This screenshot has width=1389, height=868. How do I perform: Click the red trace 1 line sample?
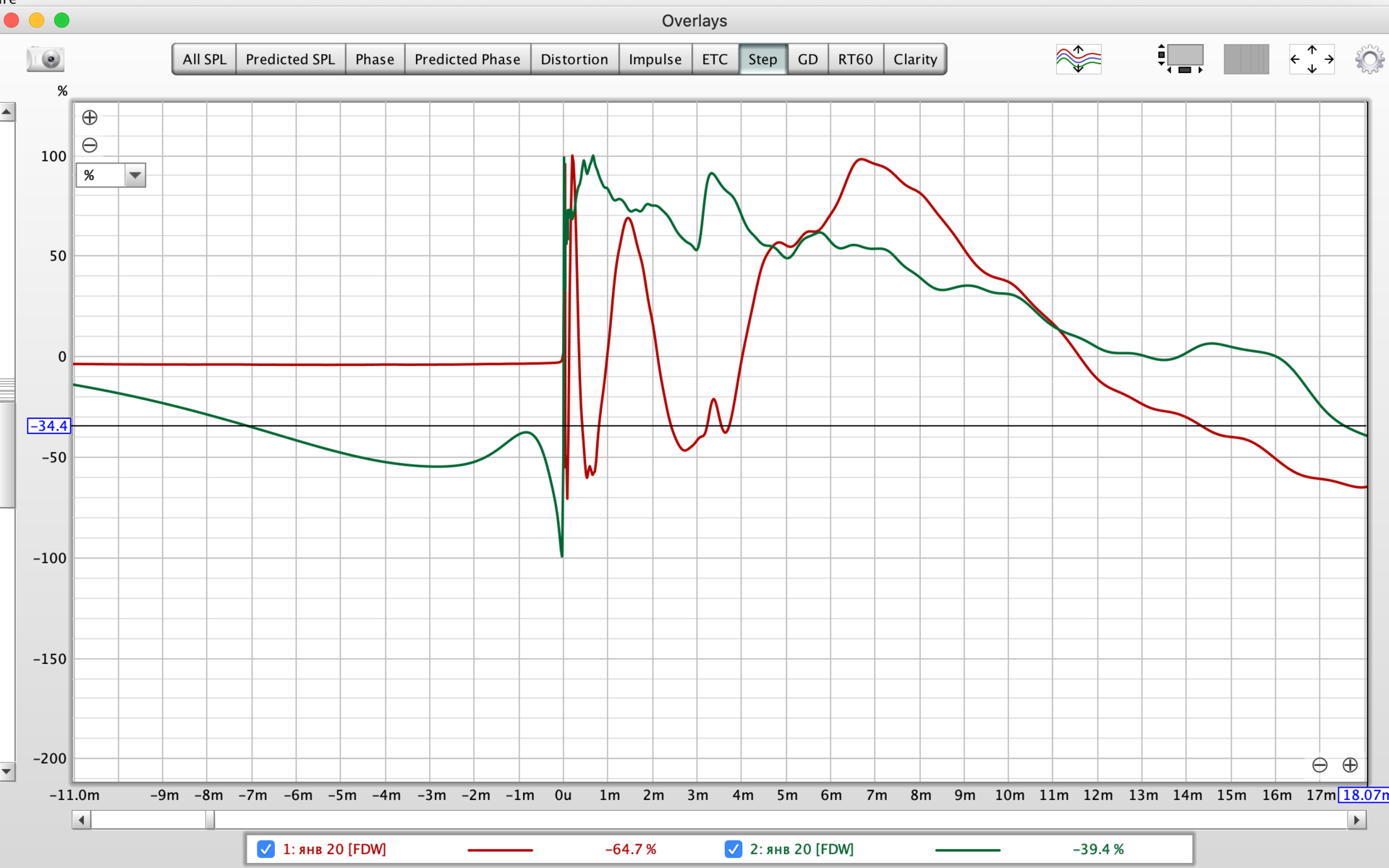point(500,850)
